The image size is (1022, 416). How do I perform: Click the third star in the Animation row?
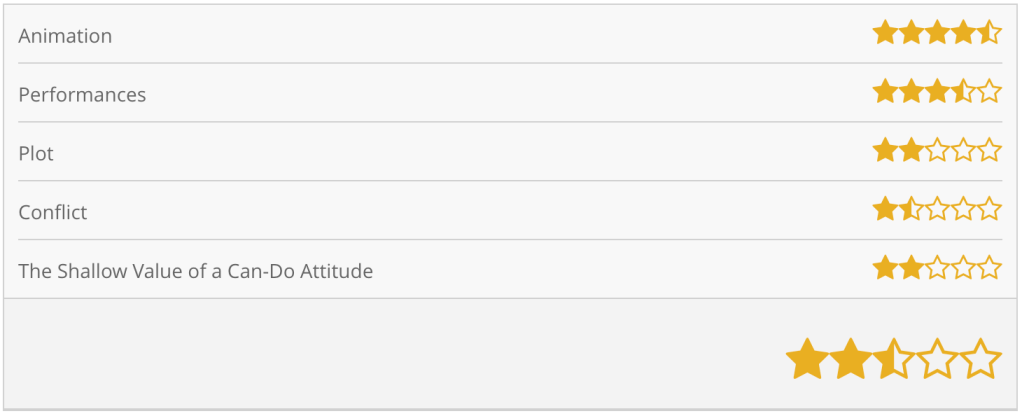[937, 34]
